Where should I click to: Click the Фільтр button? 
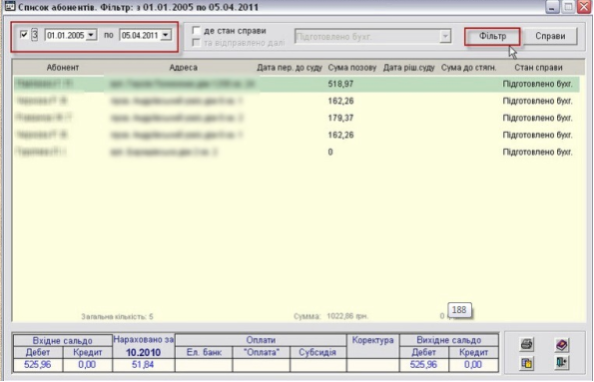492,36
